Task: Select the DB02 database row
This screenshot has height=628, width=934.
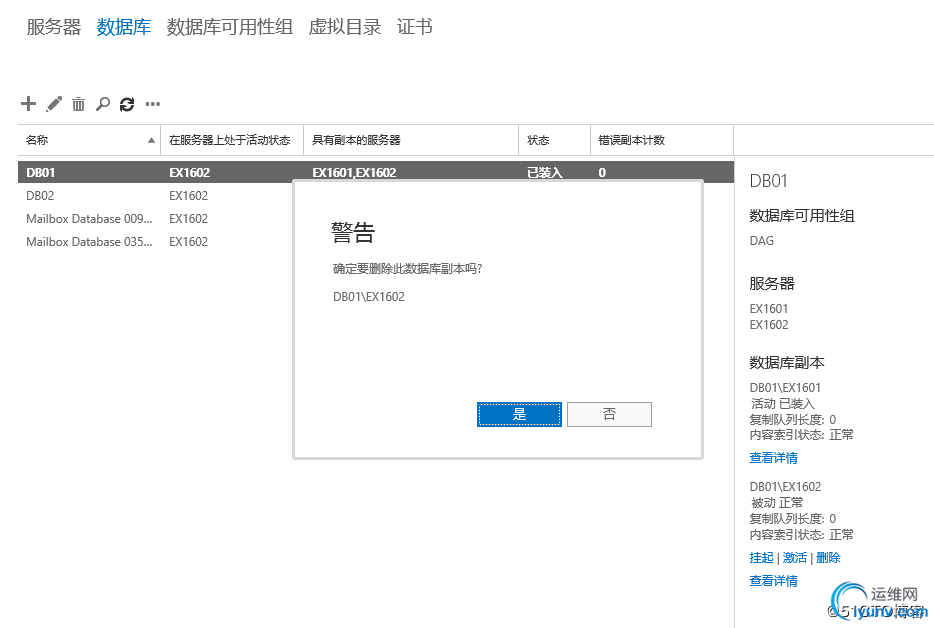Action: pyautogui.click(x=155, y=195)
